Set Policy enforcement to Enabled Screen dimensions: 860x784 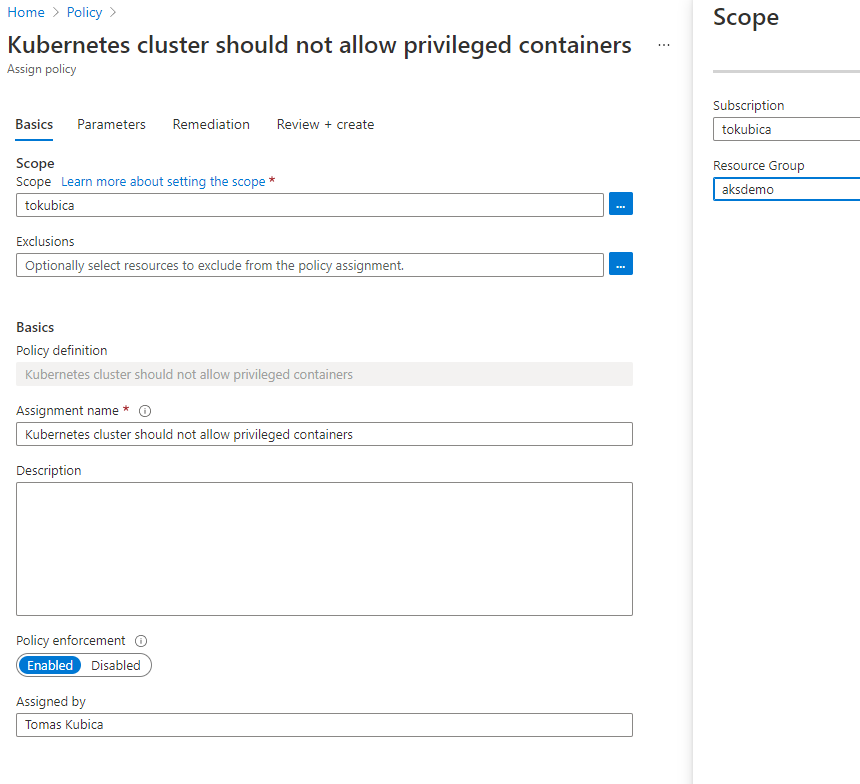pos(50,665)
